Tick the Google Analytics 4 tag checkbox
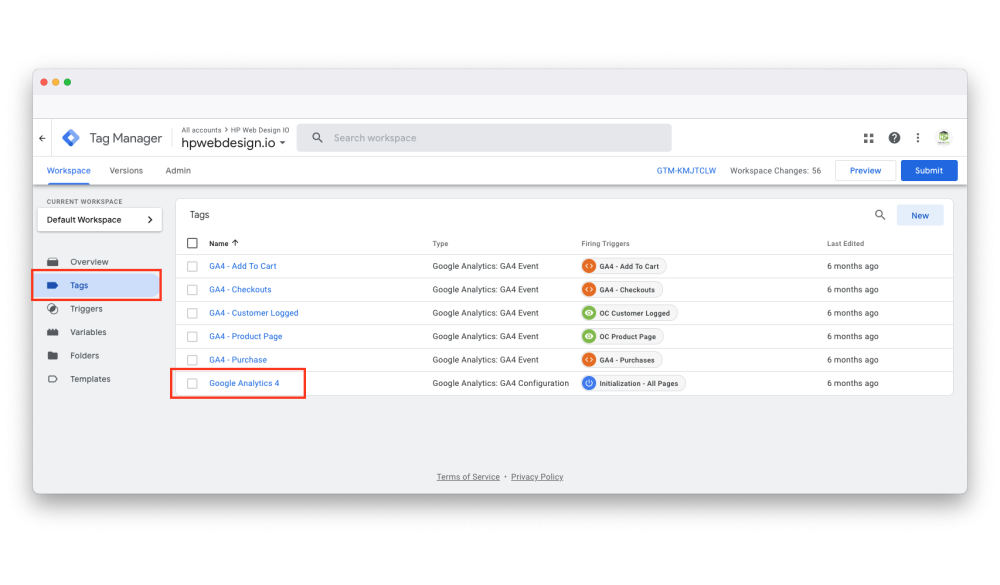 (x=193, y=384)
